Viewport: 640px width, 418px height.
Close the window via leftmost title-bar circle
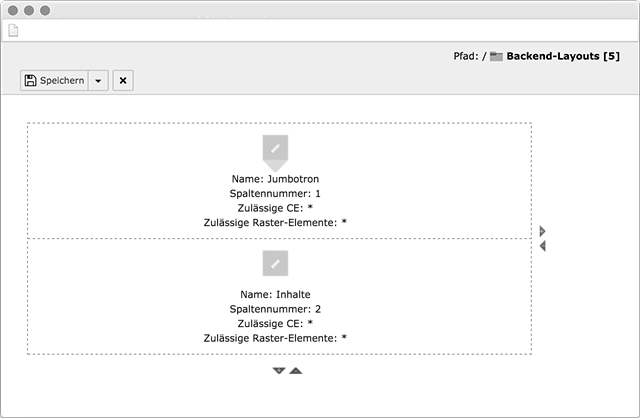pos(13,10)
